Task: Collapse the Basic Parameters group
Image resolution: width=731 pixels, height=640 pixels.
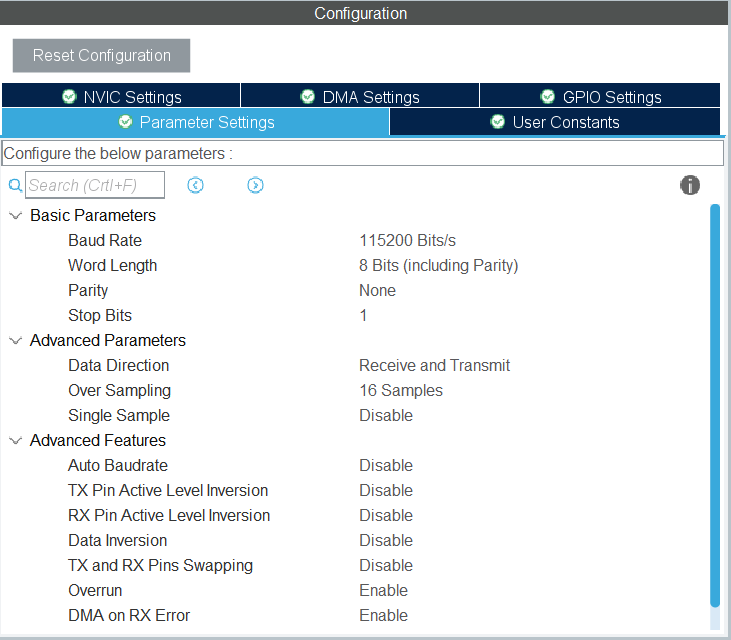Action: coord(15,215)
